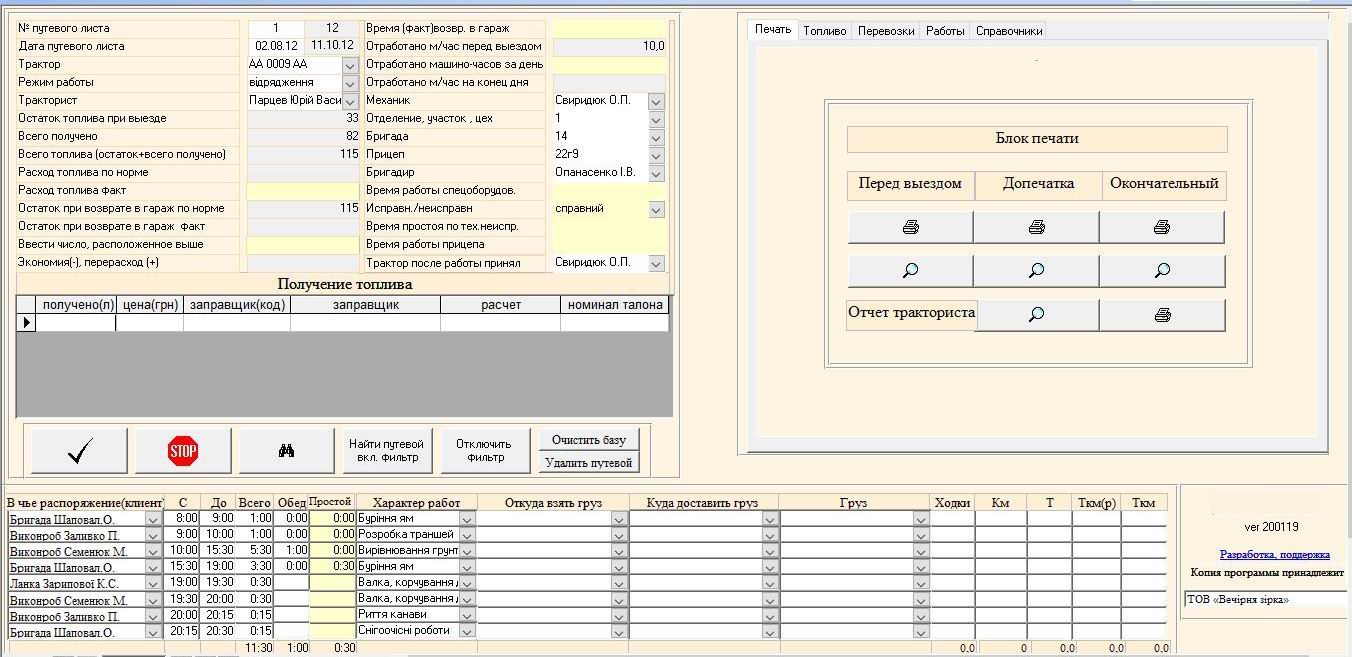Click the waybill date field showing 02.08.12
The width and height of the screenshot is (1352, 657).
[275, 46]
